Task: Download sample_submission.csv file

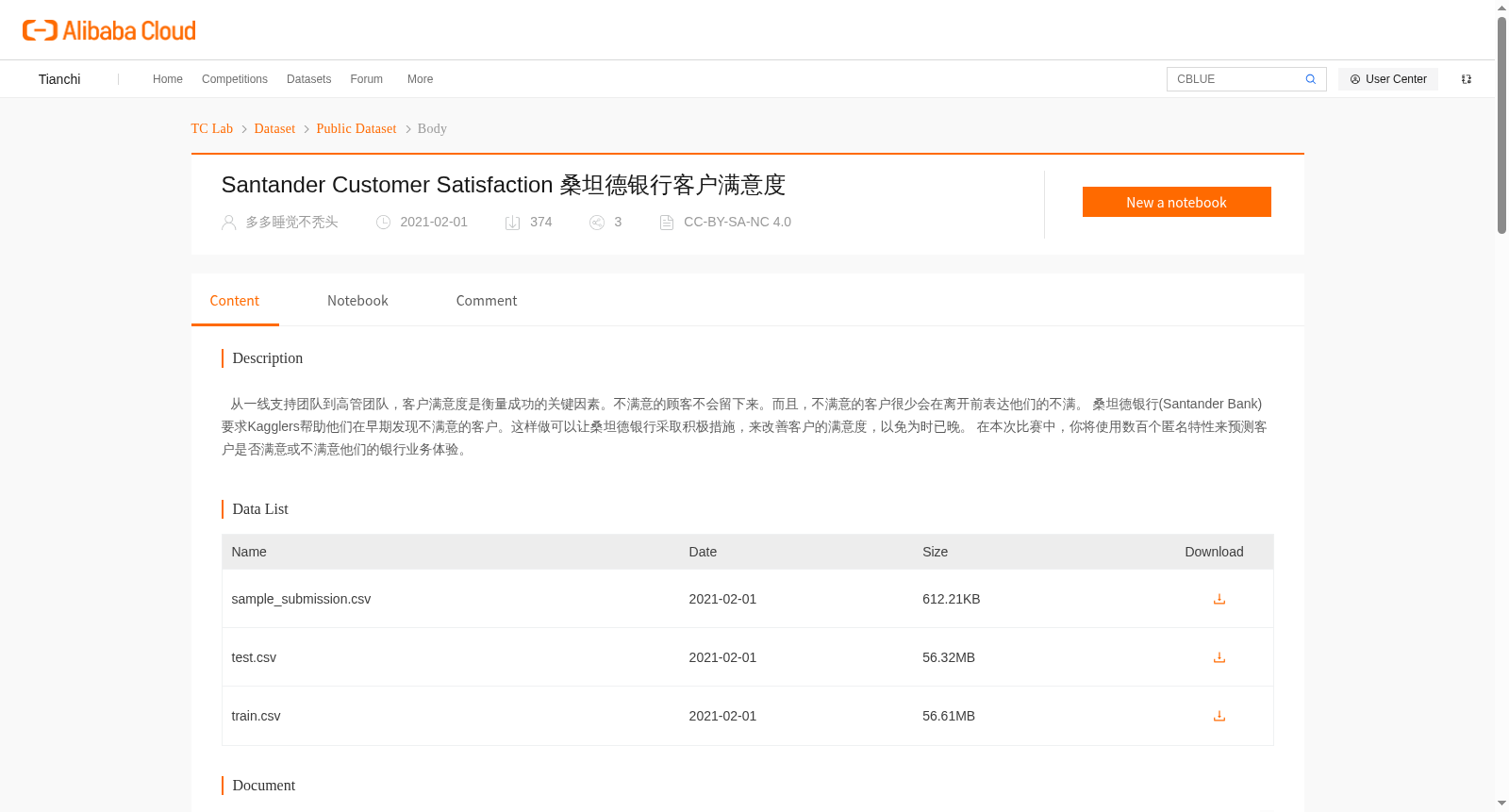Action: click(x=1219, y=599)
